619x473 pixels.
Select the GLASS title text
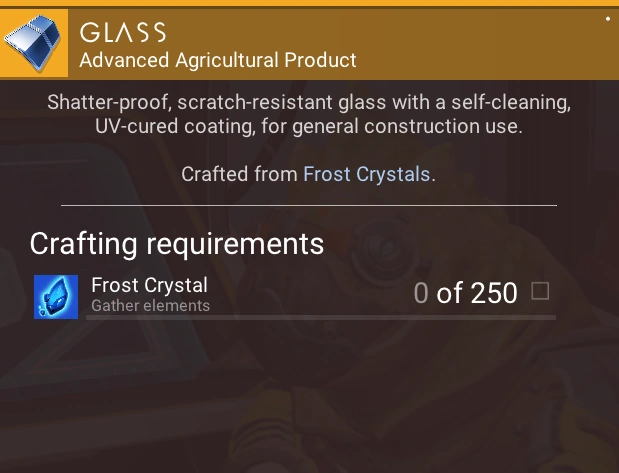(122, 32)
